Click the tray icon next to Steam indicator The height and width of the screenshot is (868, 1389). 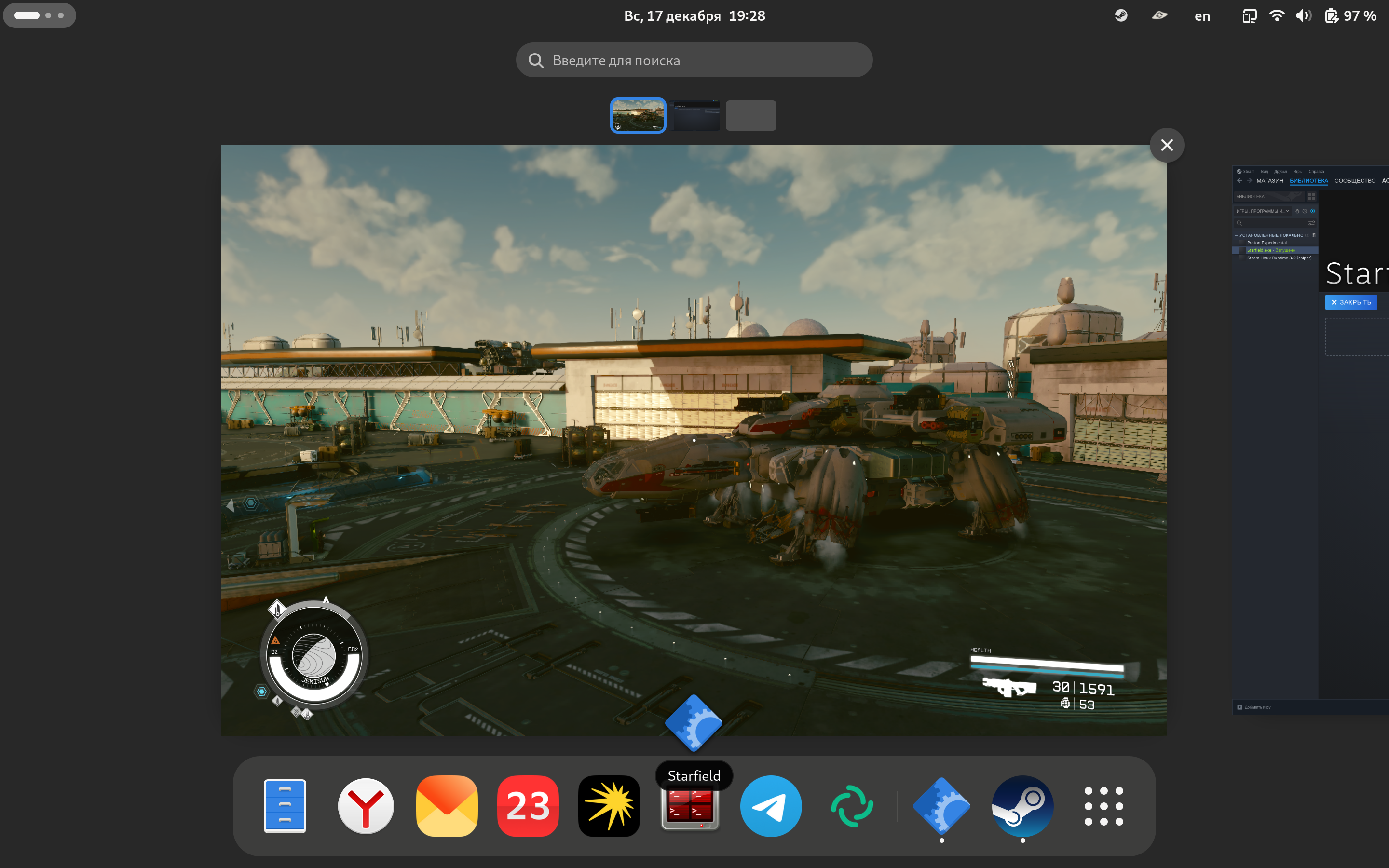[x=1159, y=15]
